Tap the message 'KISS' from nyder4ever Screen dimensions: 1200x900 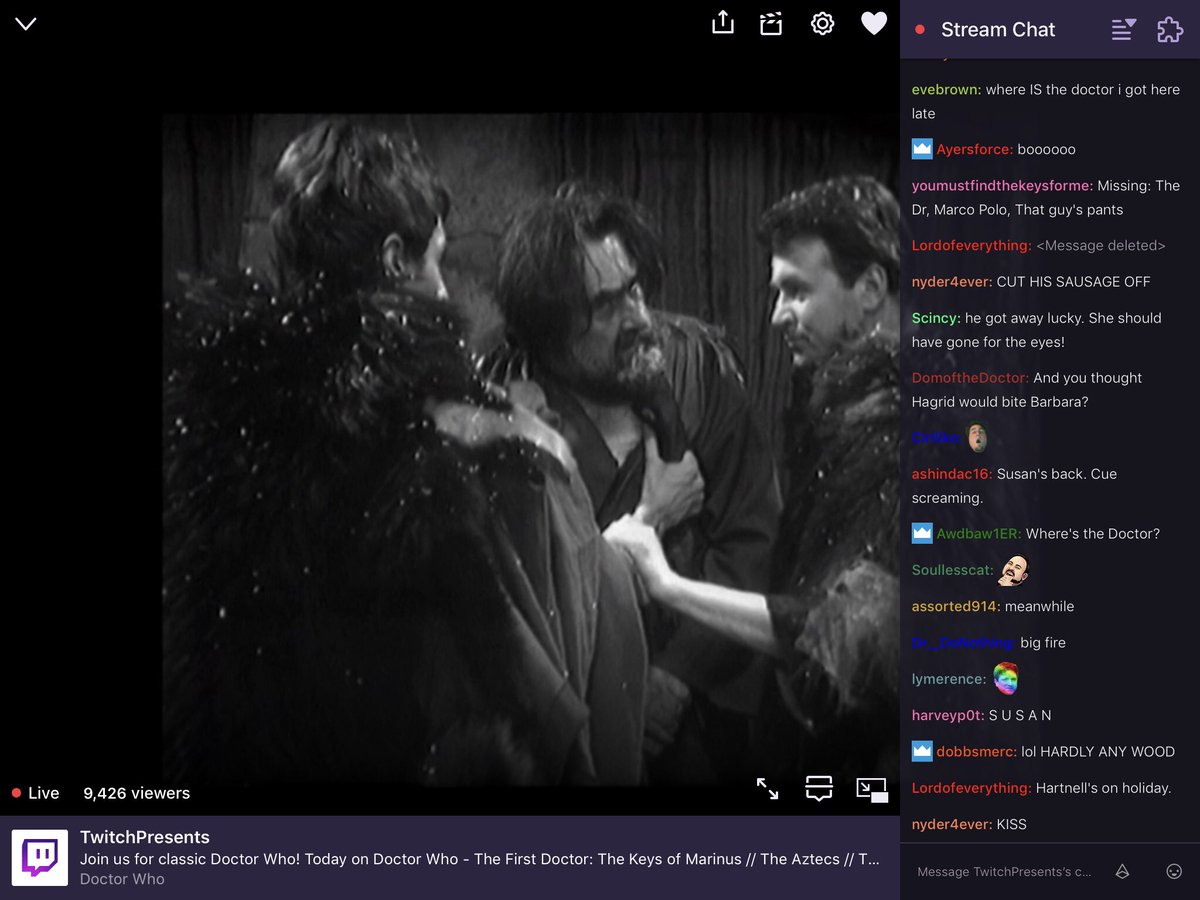[x=1012, y=825]
